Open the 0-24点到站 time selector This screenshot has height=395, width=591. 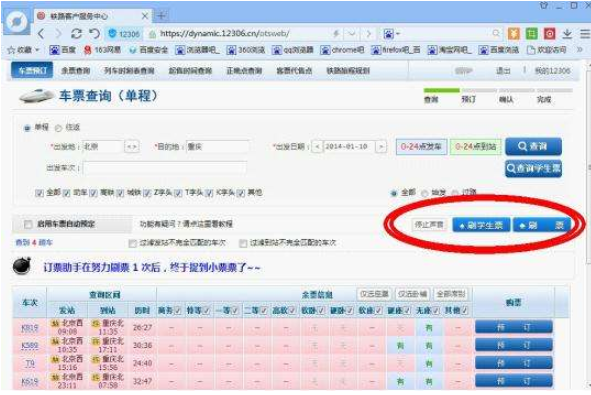pyautogui.click(x=476, y=147)
